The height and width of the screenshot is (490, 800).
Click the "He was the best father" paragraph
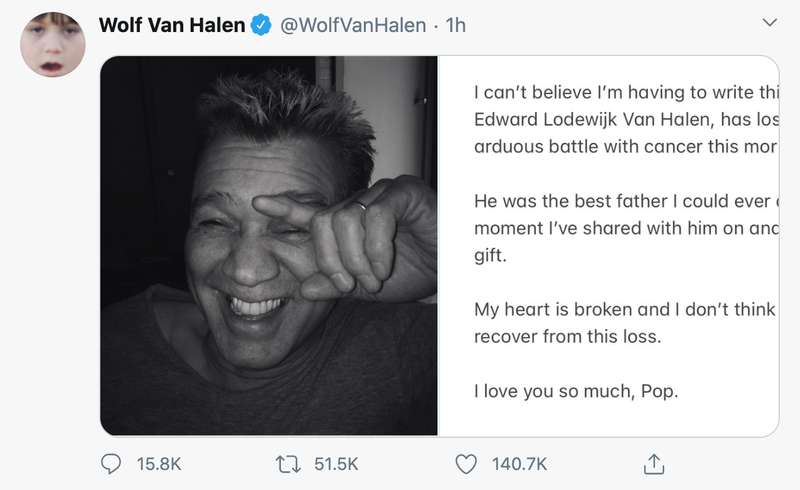tap(624, 228)
